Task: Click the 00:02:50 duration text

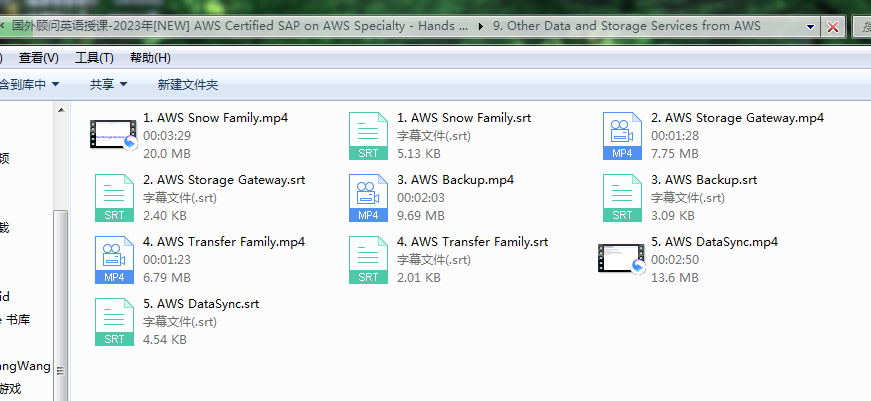Action: 675,259
